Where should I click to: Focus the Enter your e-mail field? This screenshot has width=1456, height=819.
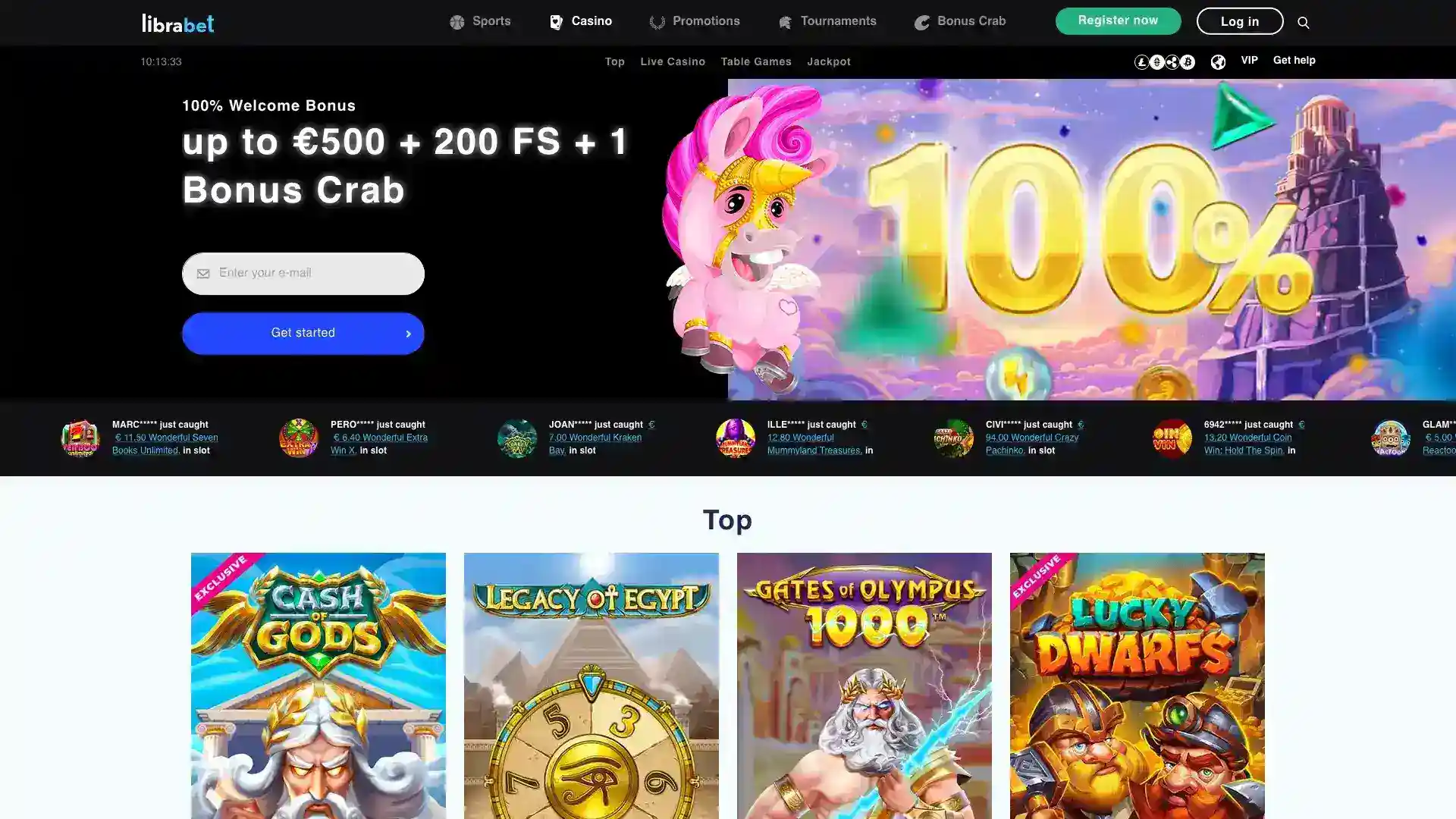pyautogui.click(x=303, y=274)
